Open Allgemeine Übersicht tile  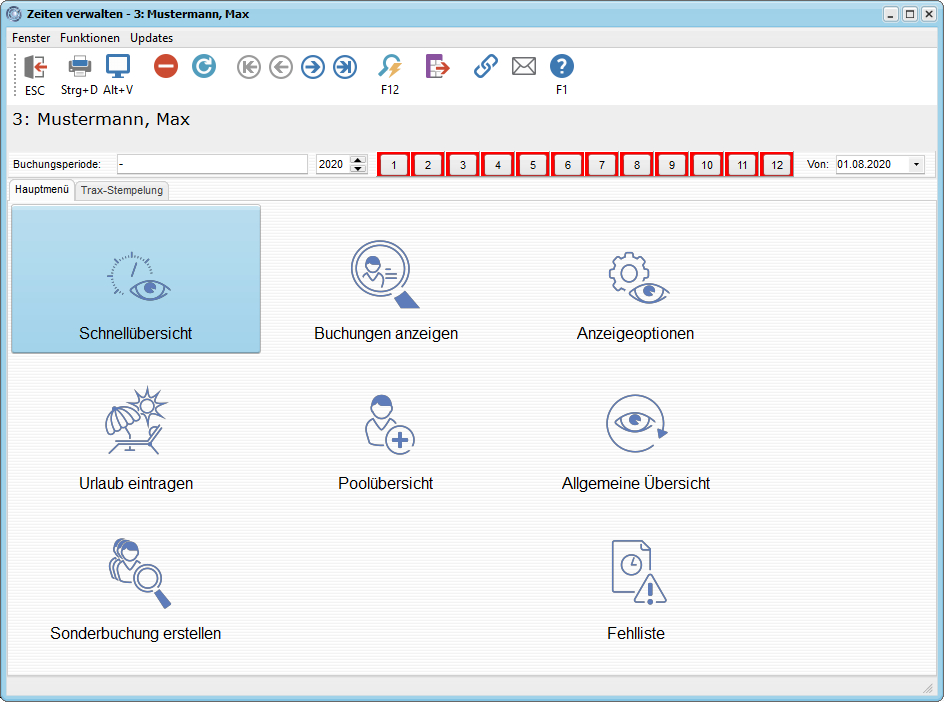point(636,443)
